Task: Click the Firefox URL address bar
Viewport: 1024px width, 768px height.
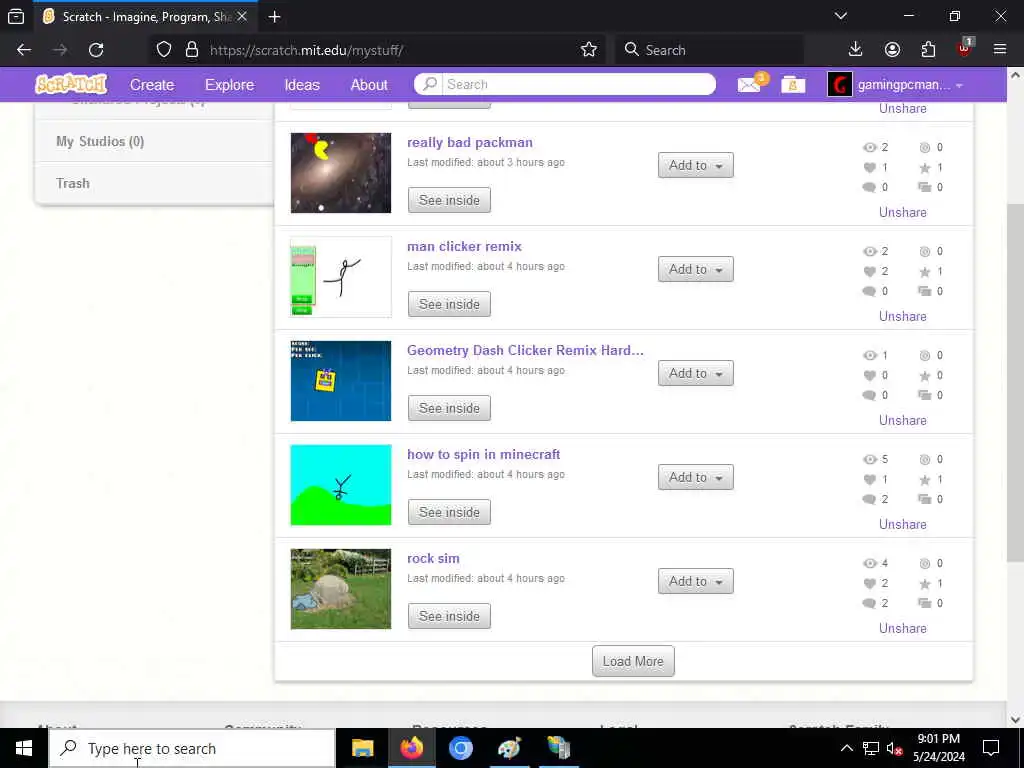Action: 392,50
